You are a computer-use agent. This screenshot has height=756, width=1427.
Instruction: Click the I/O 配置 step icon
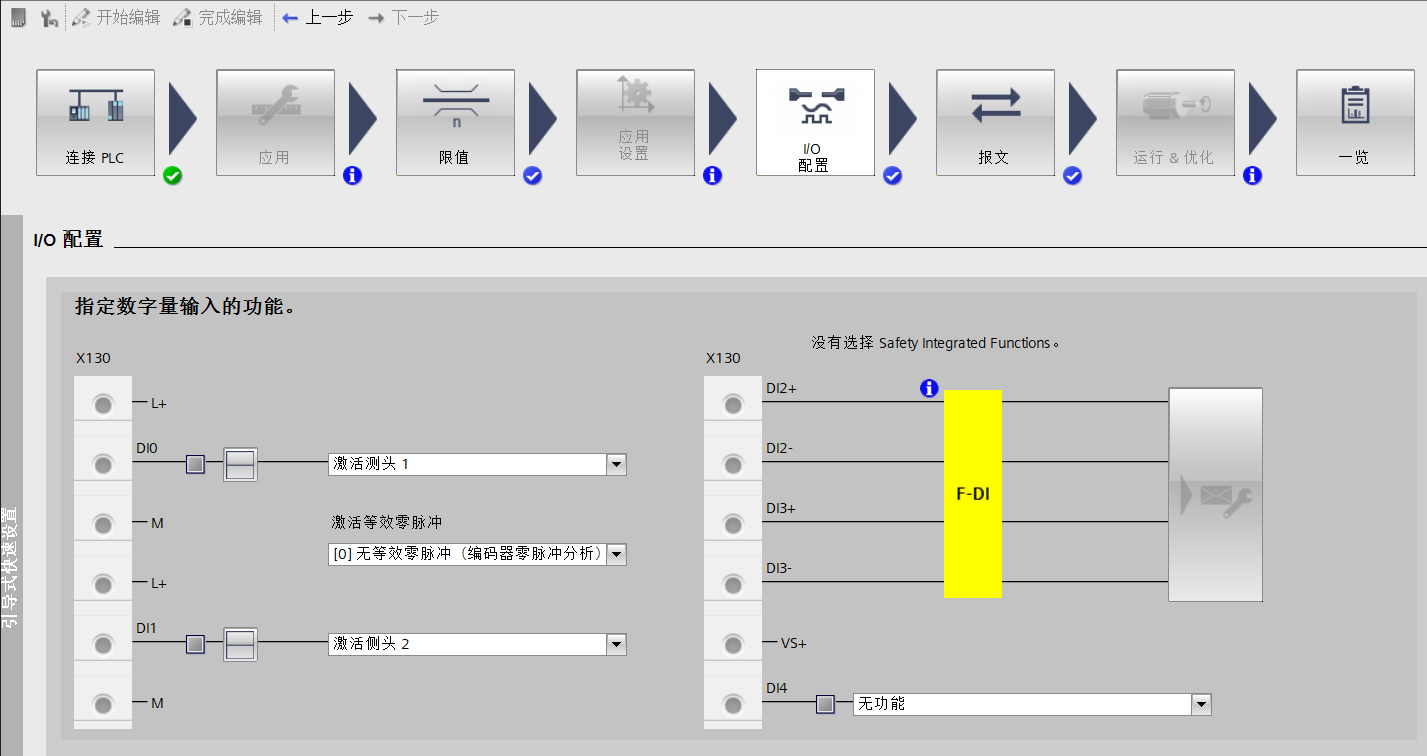(815, 122)
